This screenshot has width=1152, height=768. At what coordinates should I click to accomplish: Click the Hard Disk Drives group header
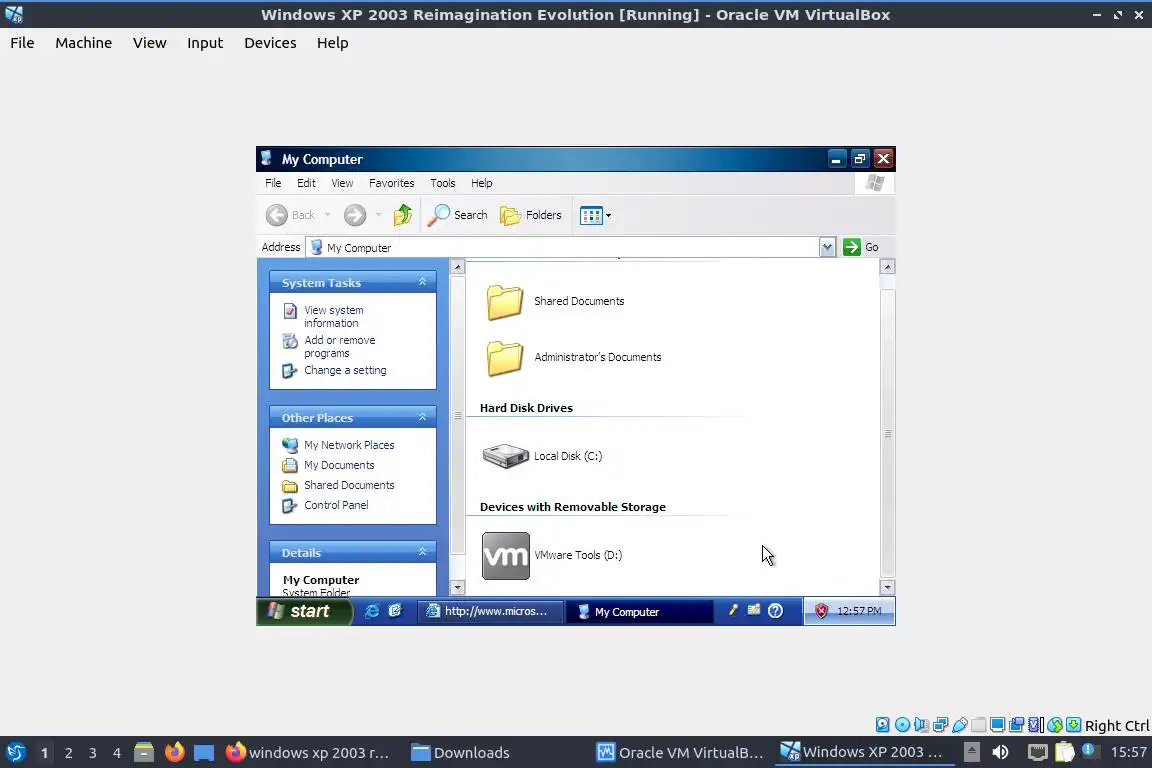pyautogui.click(x=526, y=408)
